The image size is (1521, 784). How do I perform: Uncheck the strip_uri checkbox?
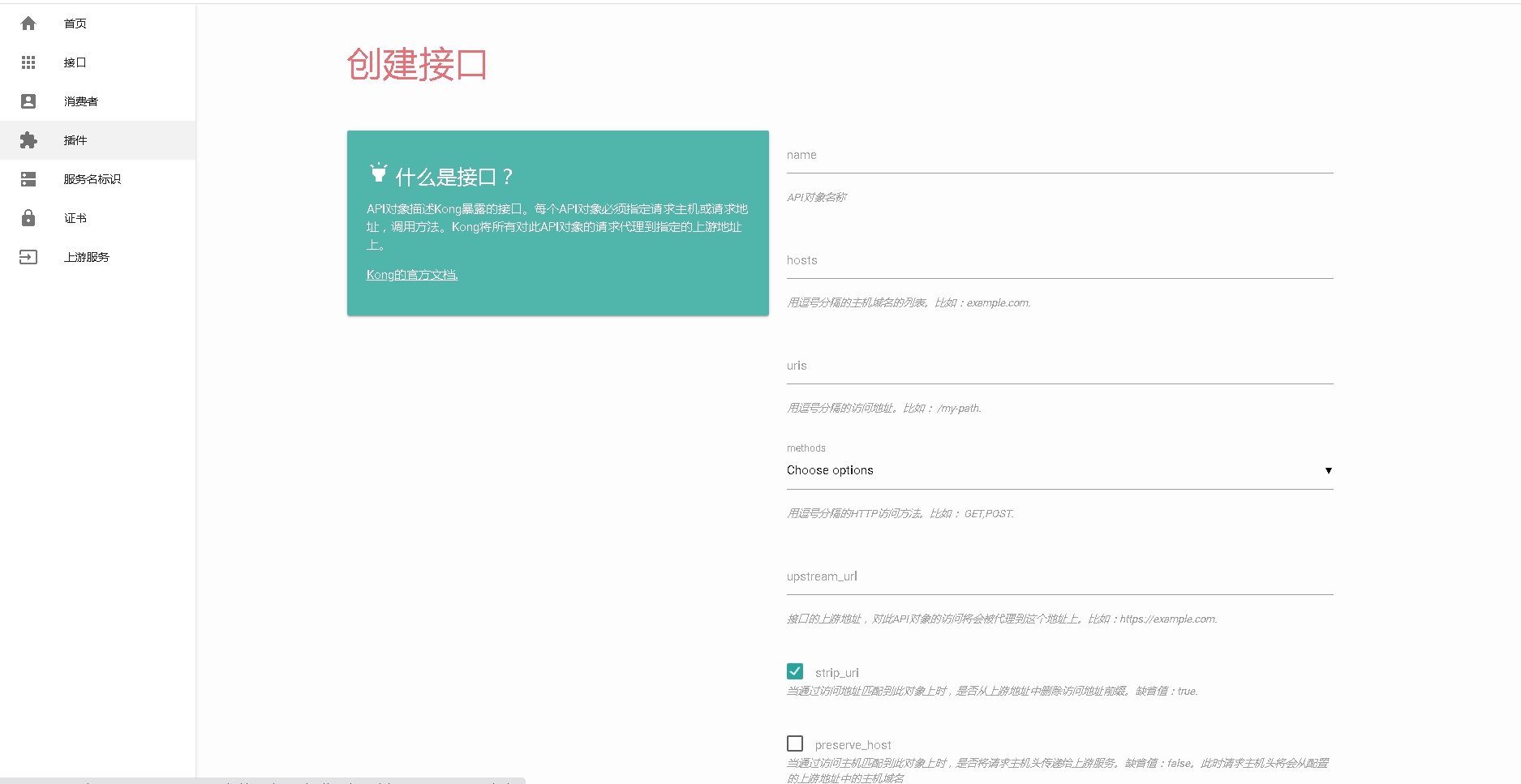click(x=795, y=671)
